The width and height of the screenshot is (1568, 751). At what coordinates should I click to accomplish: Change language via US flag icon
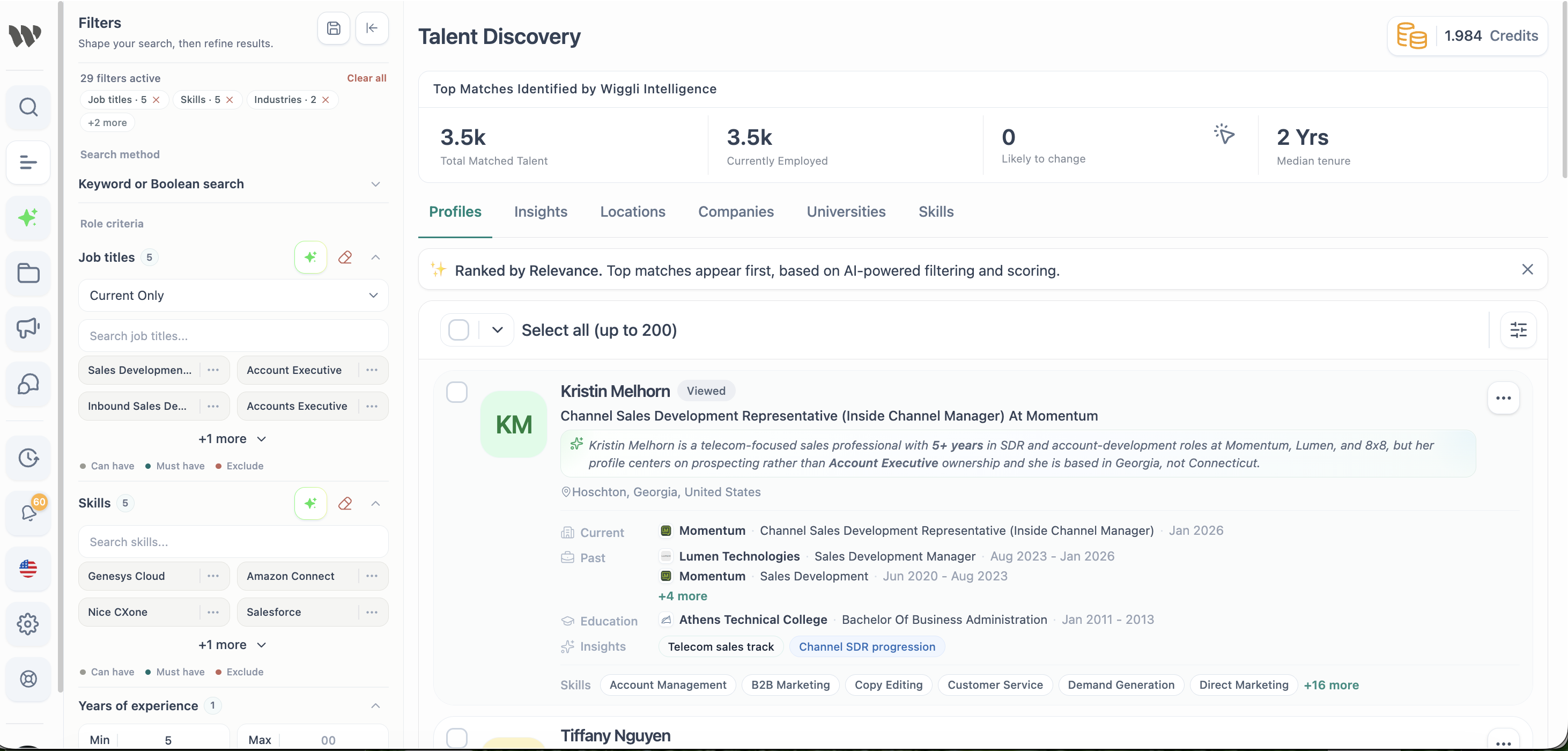point(28,568)
